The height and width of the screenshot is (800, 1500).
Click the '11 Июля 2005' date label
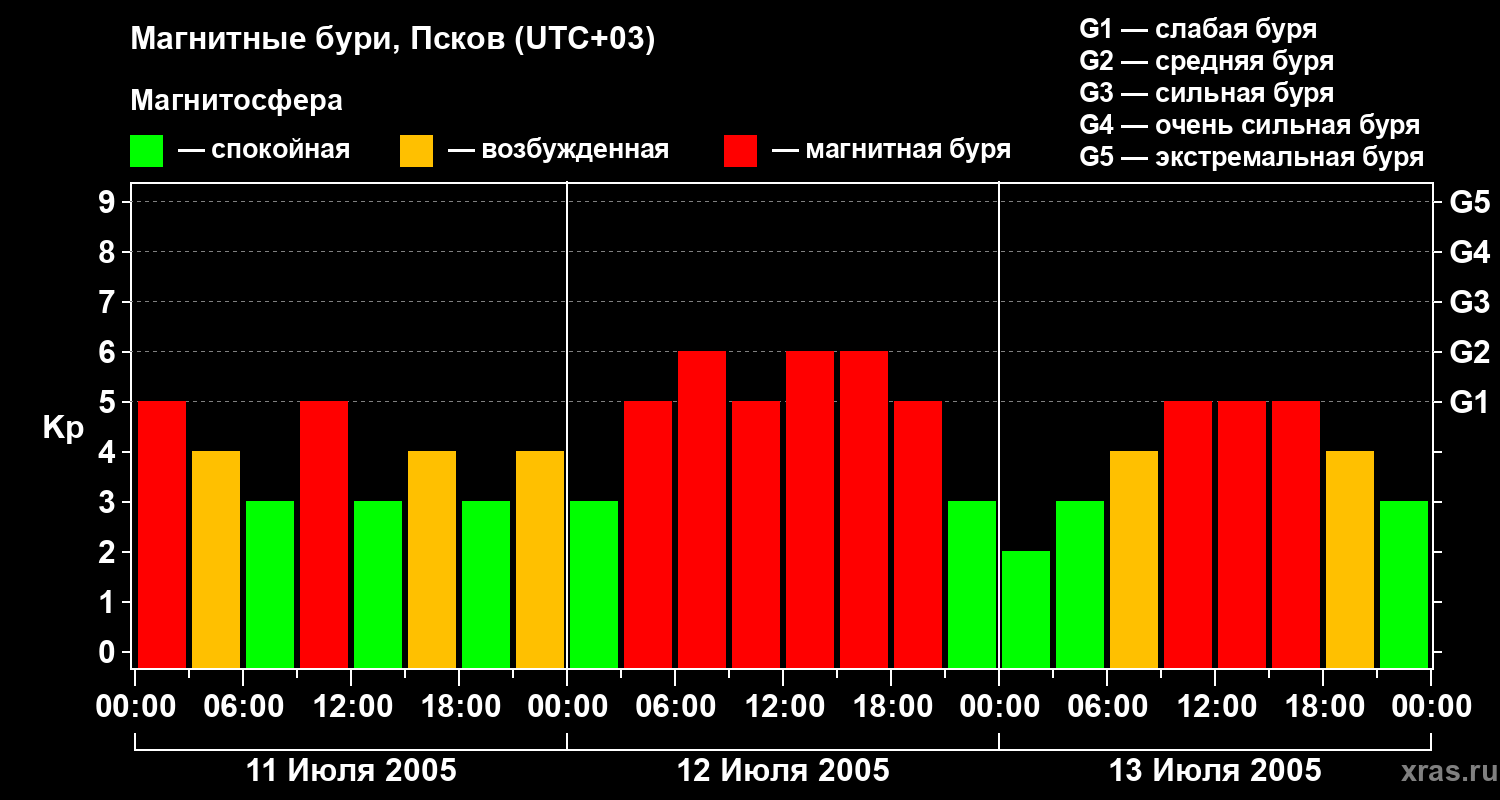[x=351, y=771]
